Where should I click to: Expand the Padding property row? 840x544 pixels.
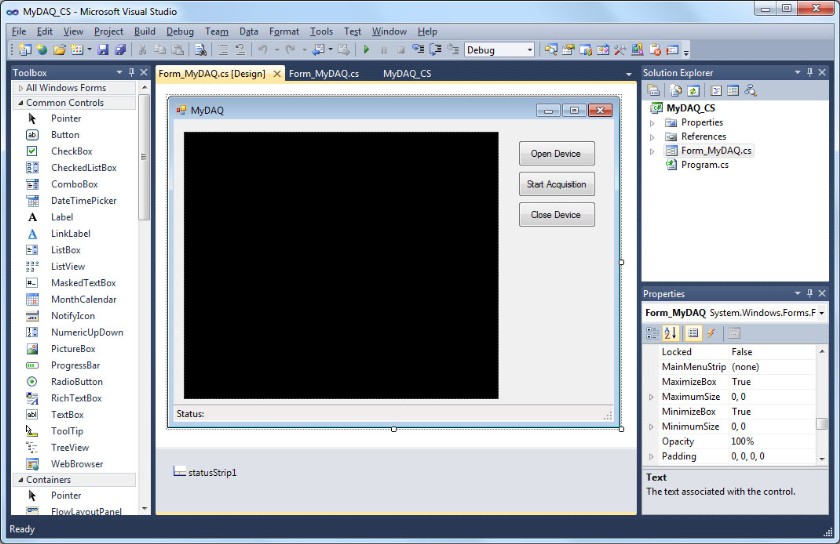651,457
